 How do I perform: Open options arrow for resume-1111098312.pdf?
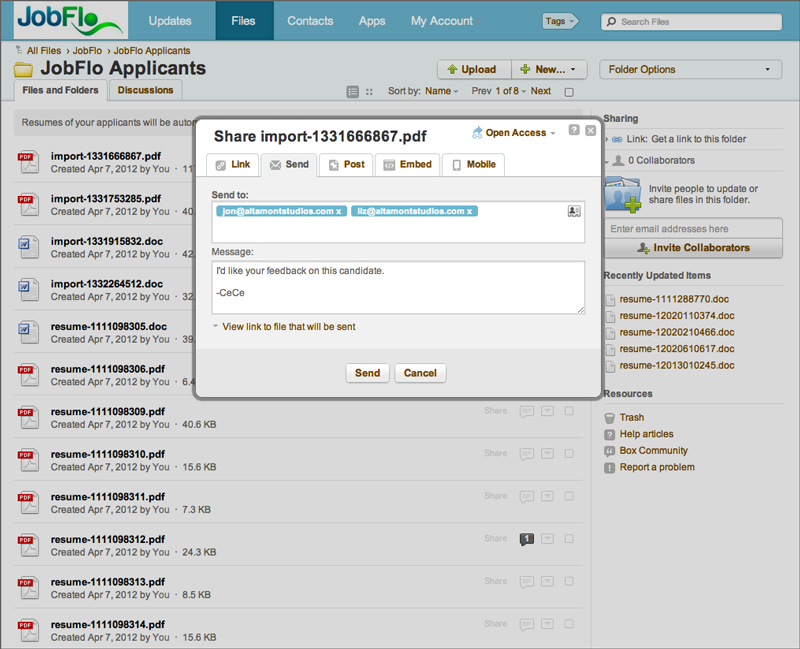(x=547, y=539)
